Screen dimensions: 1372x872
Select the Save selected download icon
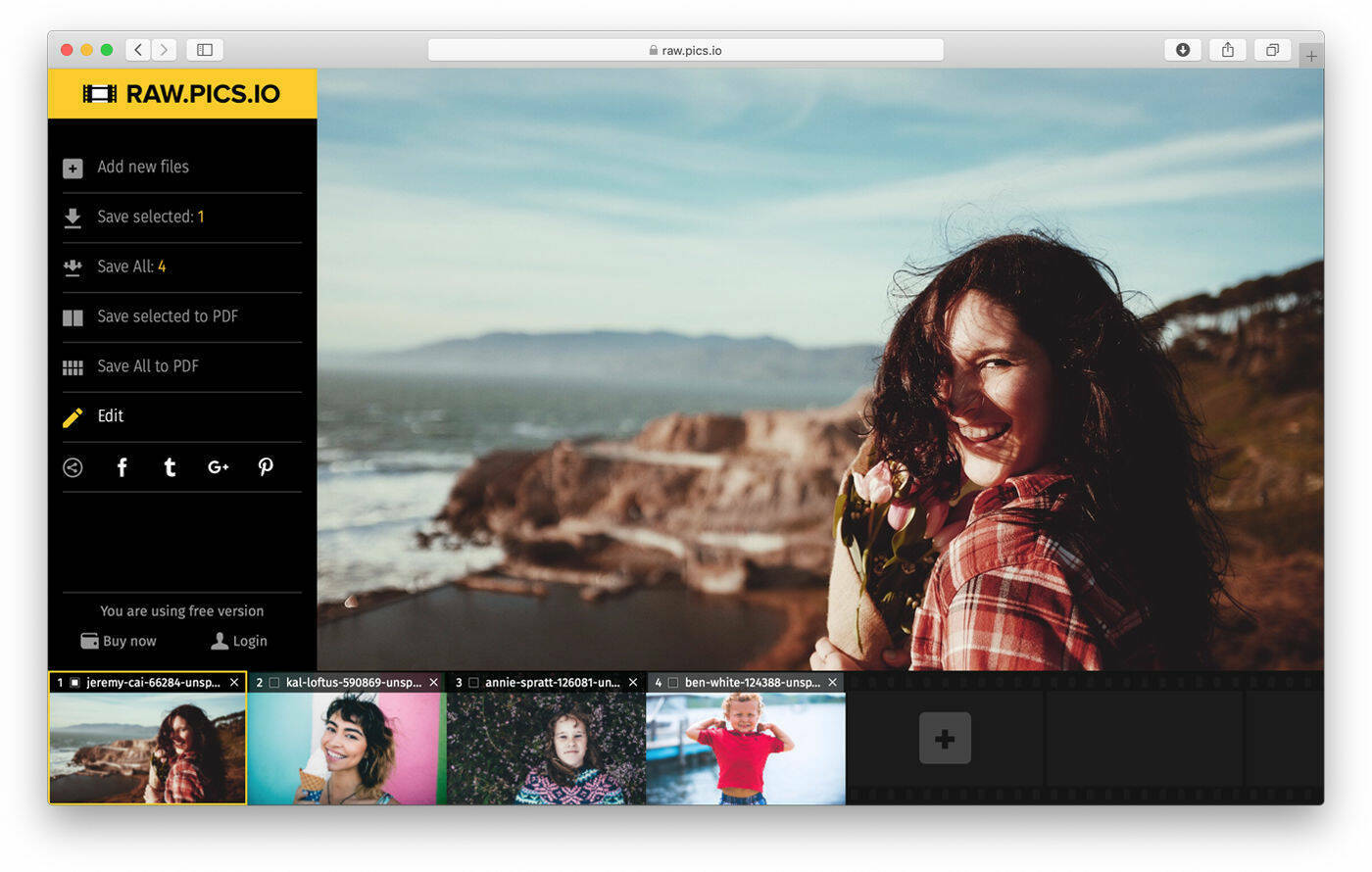point(73,217)
